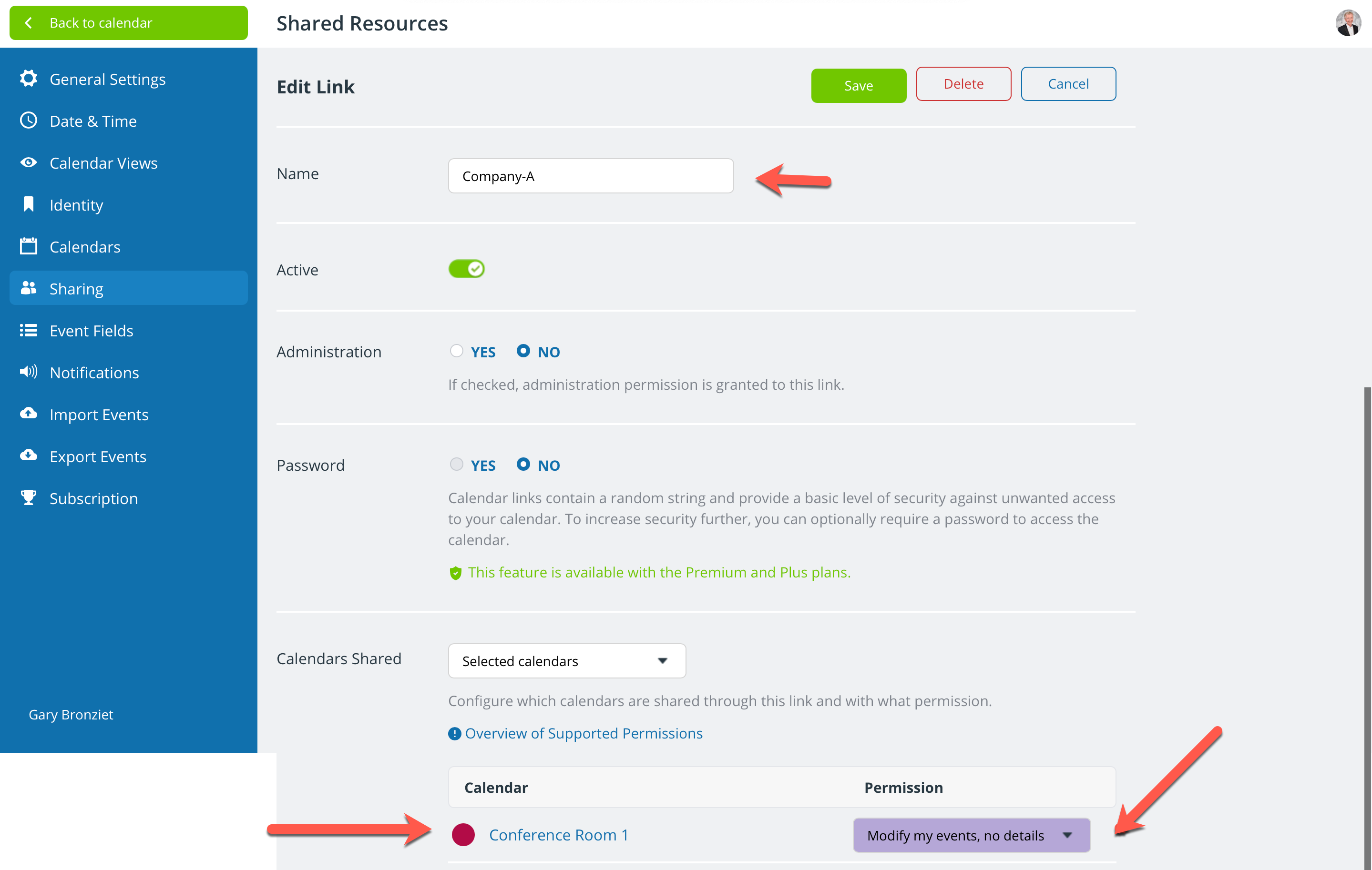Click the Delete button
The width and height of the screenshot is (1372, 870).
click(x=963, y=84)
